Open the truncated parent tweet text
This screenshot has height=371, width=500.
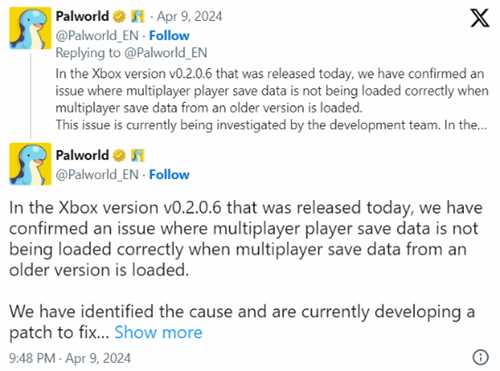(x=272, y=99)
